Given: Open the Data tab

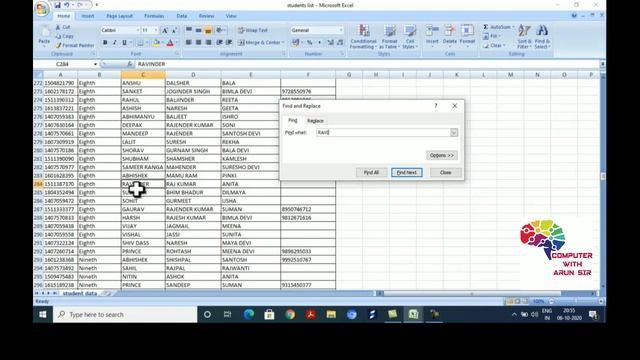Looking at the screenshot, I should (182, 16).
